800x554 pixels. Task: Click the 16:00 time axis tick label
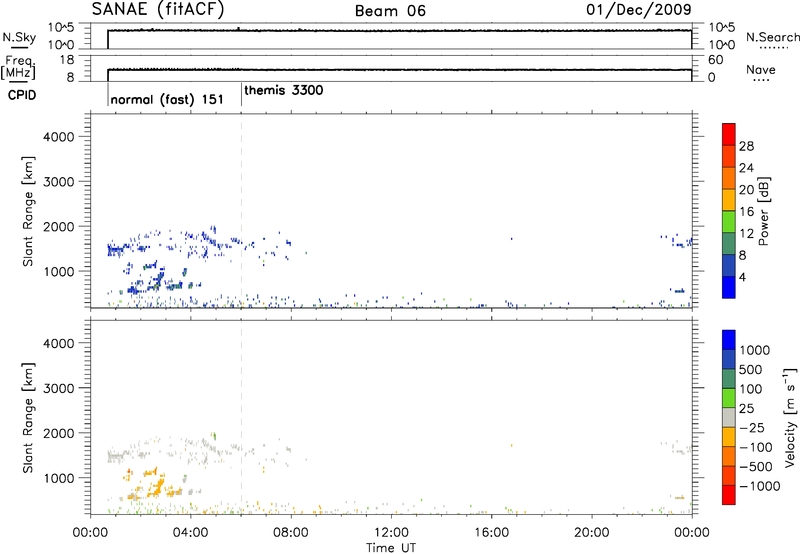point(491,533)
